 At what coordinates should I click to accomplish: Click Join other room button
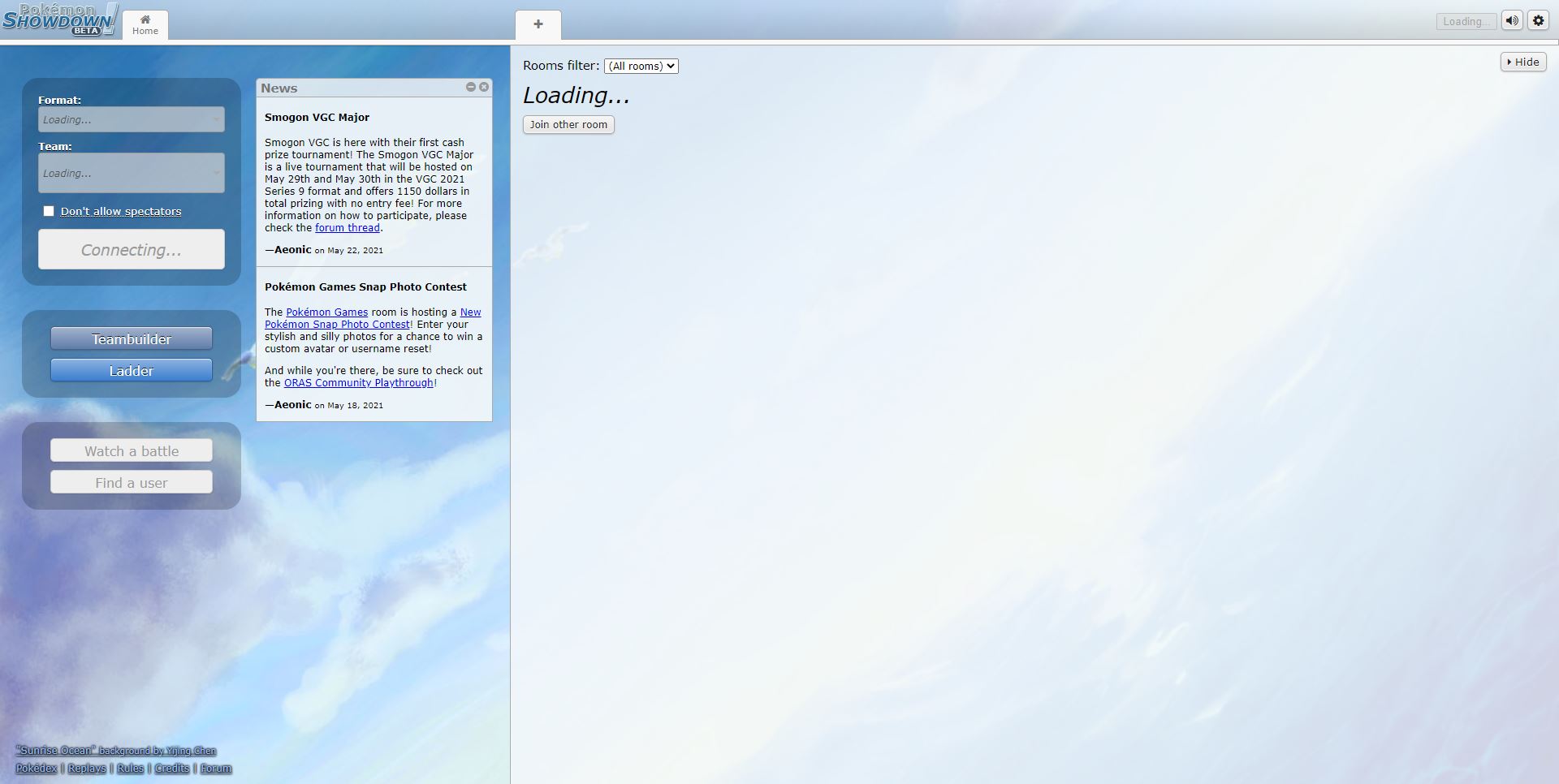(x=568, y=124)
